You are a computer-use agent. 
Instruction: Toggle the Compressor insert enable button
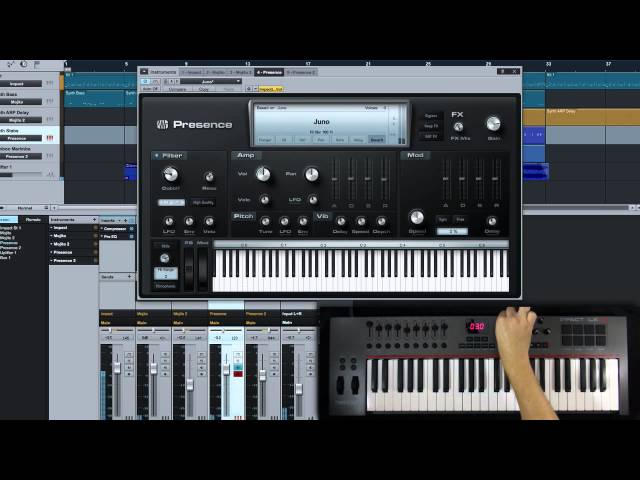point(131,229)
